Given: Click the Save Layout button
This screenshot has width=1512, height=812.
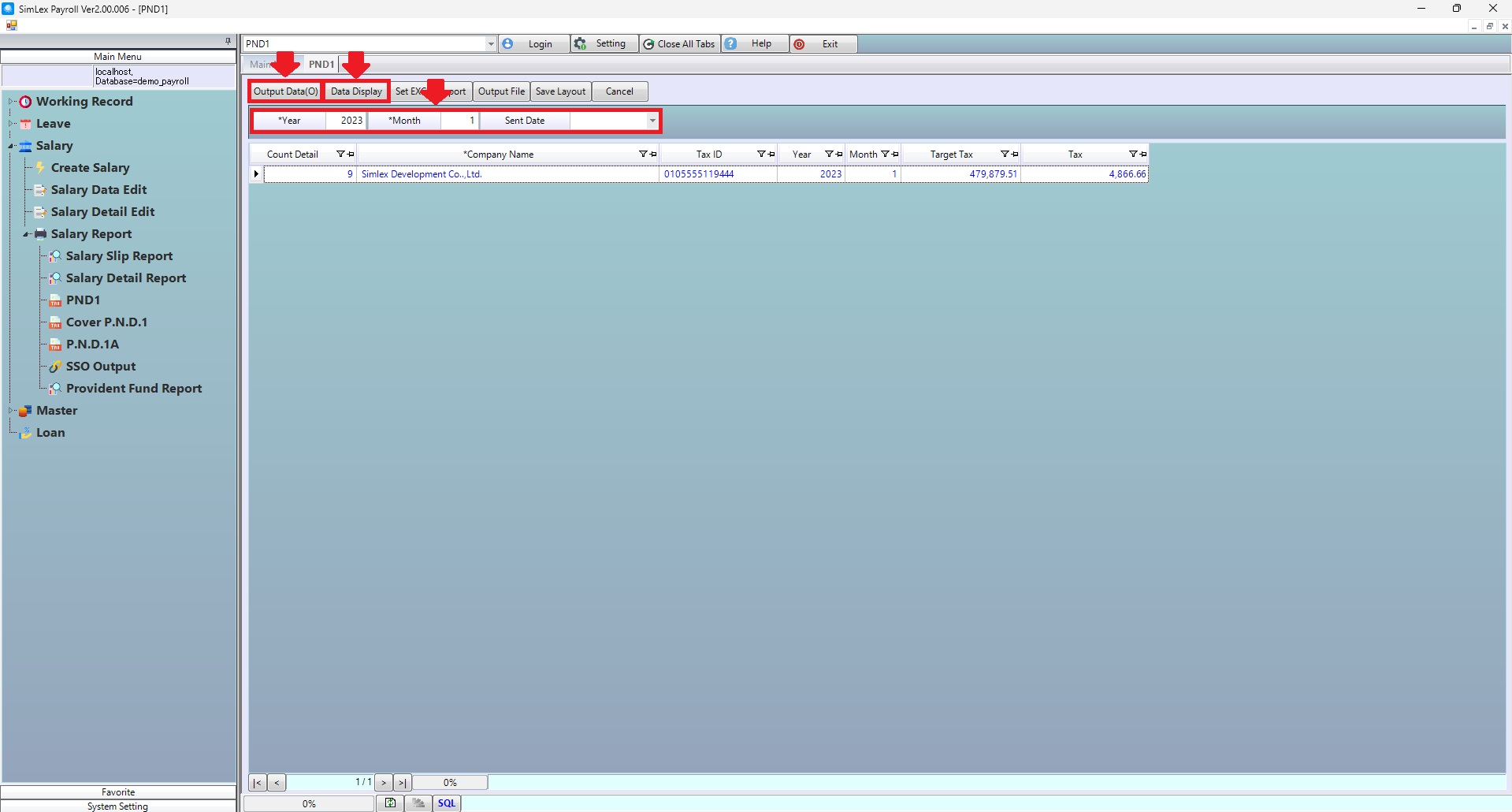Looking at the screenshot, I should click(560, 91).
